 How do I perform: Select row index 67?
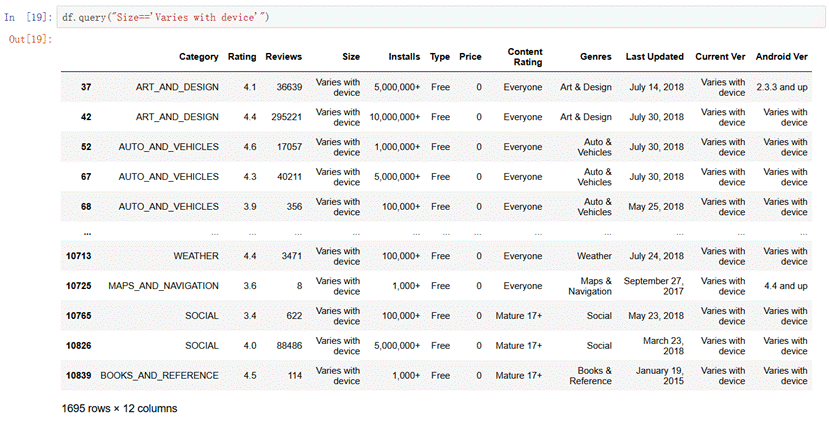(86, 177)
